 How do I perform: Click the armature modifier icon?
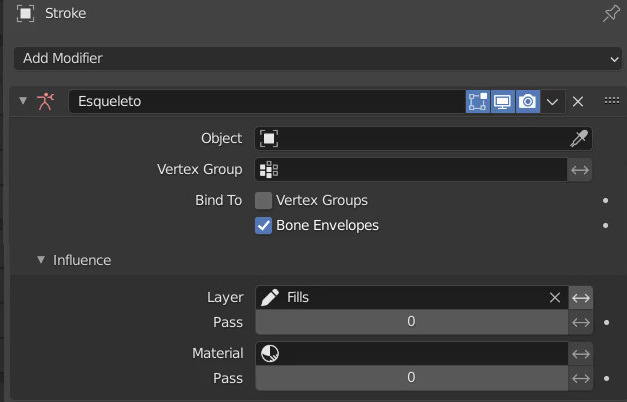(x=46, y=101)
